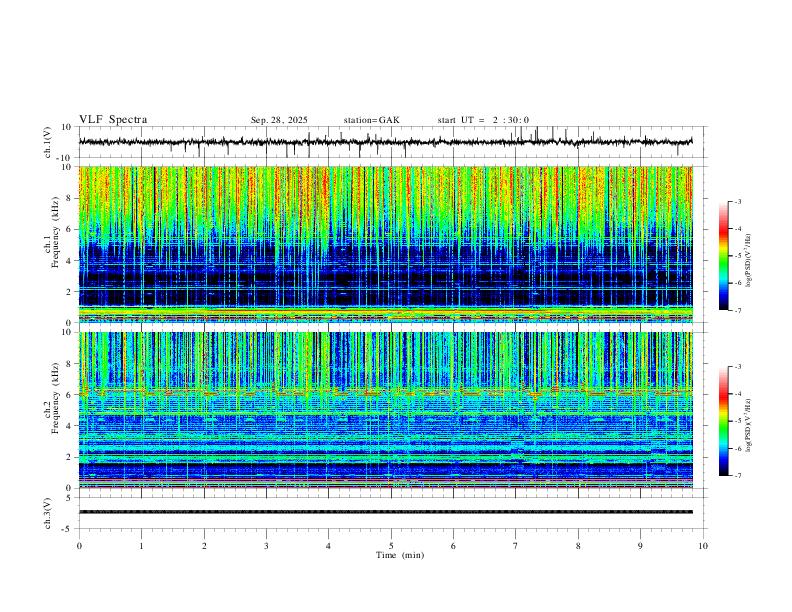The width and height of the screenshot is (792, 612).
Task: Click the ch.2 PSD color bar
Action: click(723, 421)
